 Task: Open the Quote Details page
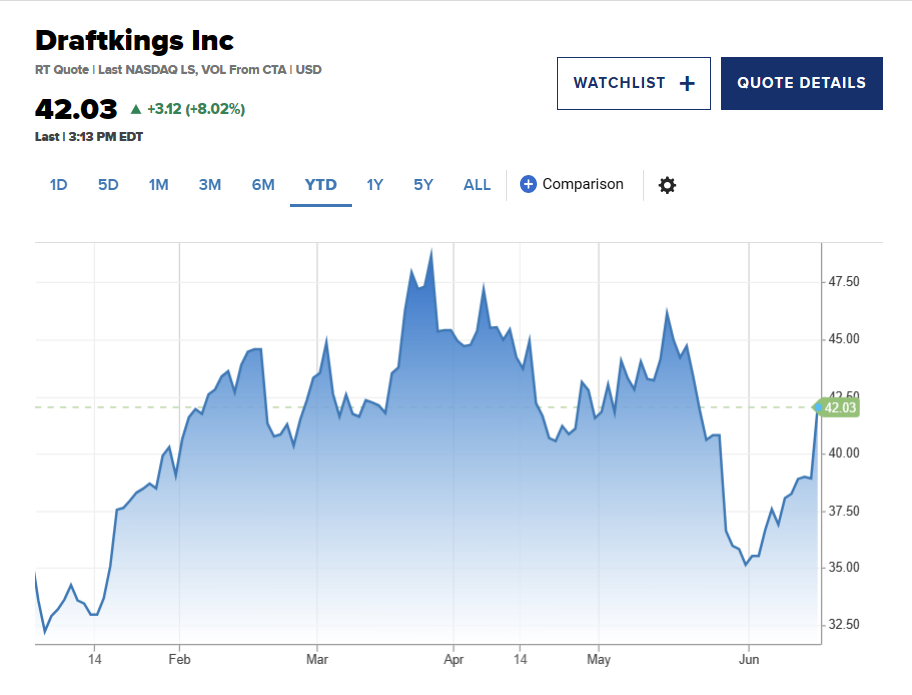(x=801, y=83)
